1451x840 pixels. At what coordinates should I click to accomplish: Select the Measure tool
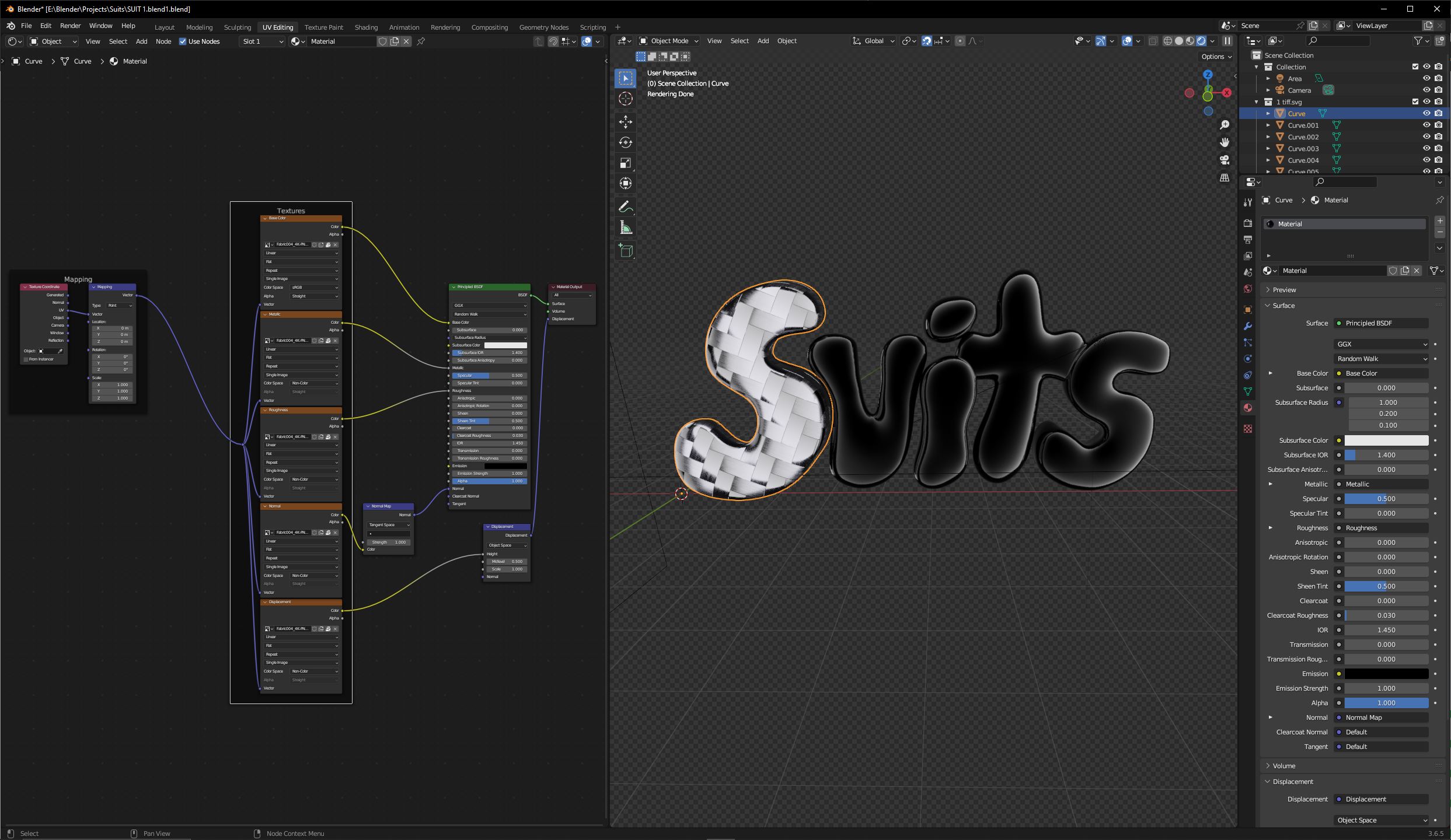click(x=625, y=228)
